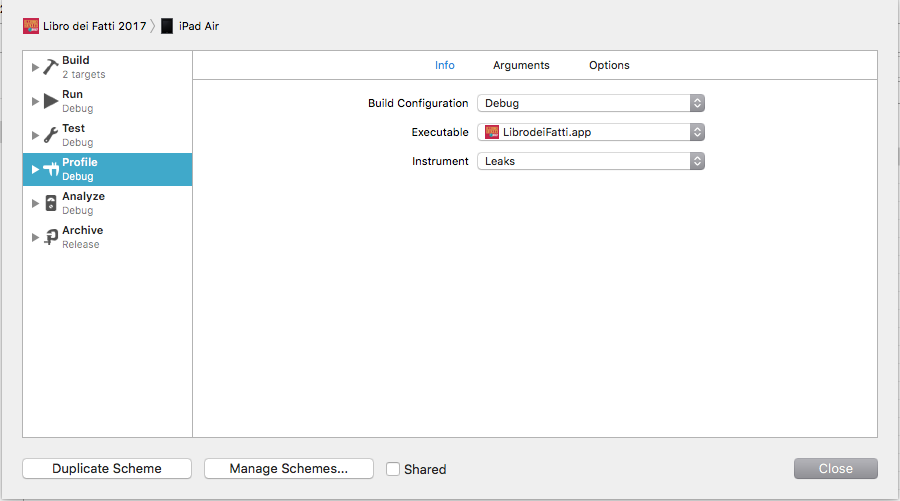Click the 'Build Configuration' label
Image resolution: width=900 pixels, height=501 pixels.
[418, 103]
